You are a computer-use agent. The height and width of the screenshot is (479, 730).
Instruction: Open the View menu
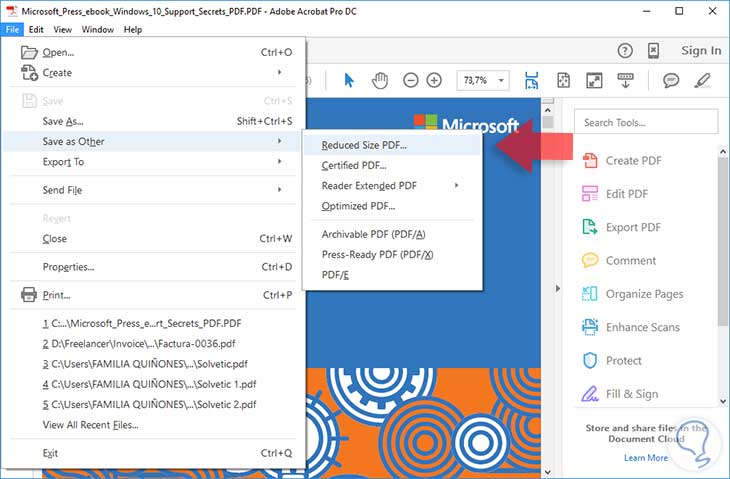pos(62,29)
